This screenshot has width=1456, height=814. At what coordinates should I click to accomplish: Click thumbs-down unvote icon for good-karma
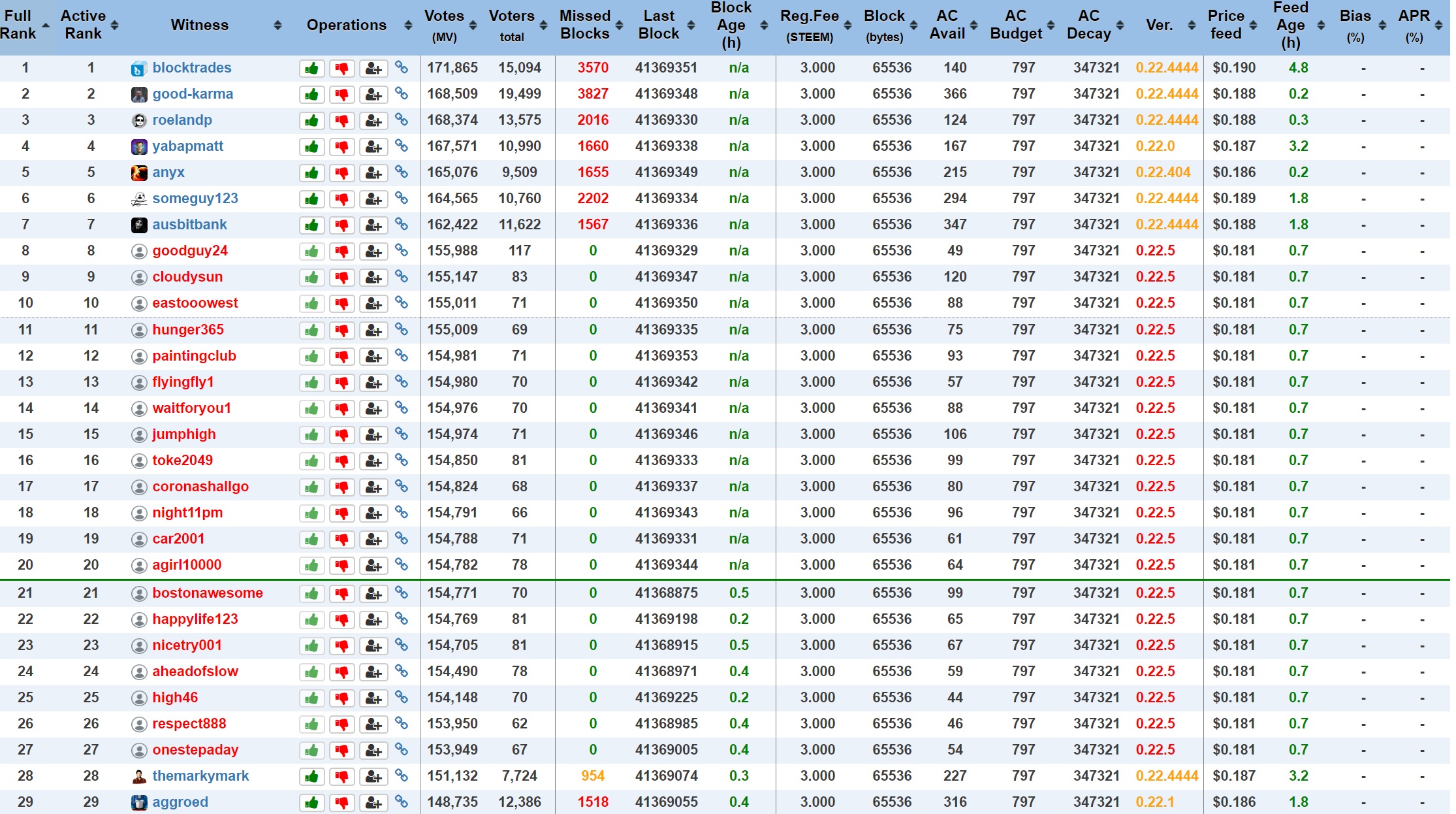341,94
